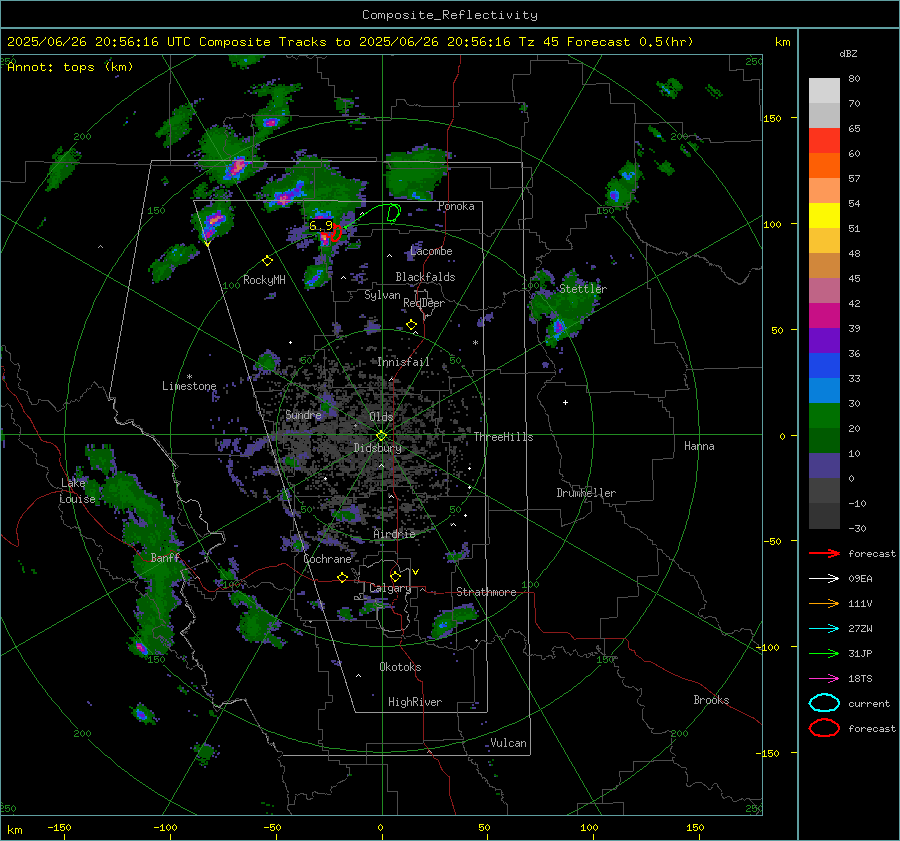Screen dimensions: 900x841
Task: Click the red forecast ellipse in legend
Action: [x=824, y=728]
